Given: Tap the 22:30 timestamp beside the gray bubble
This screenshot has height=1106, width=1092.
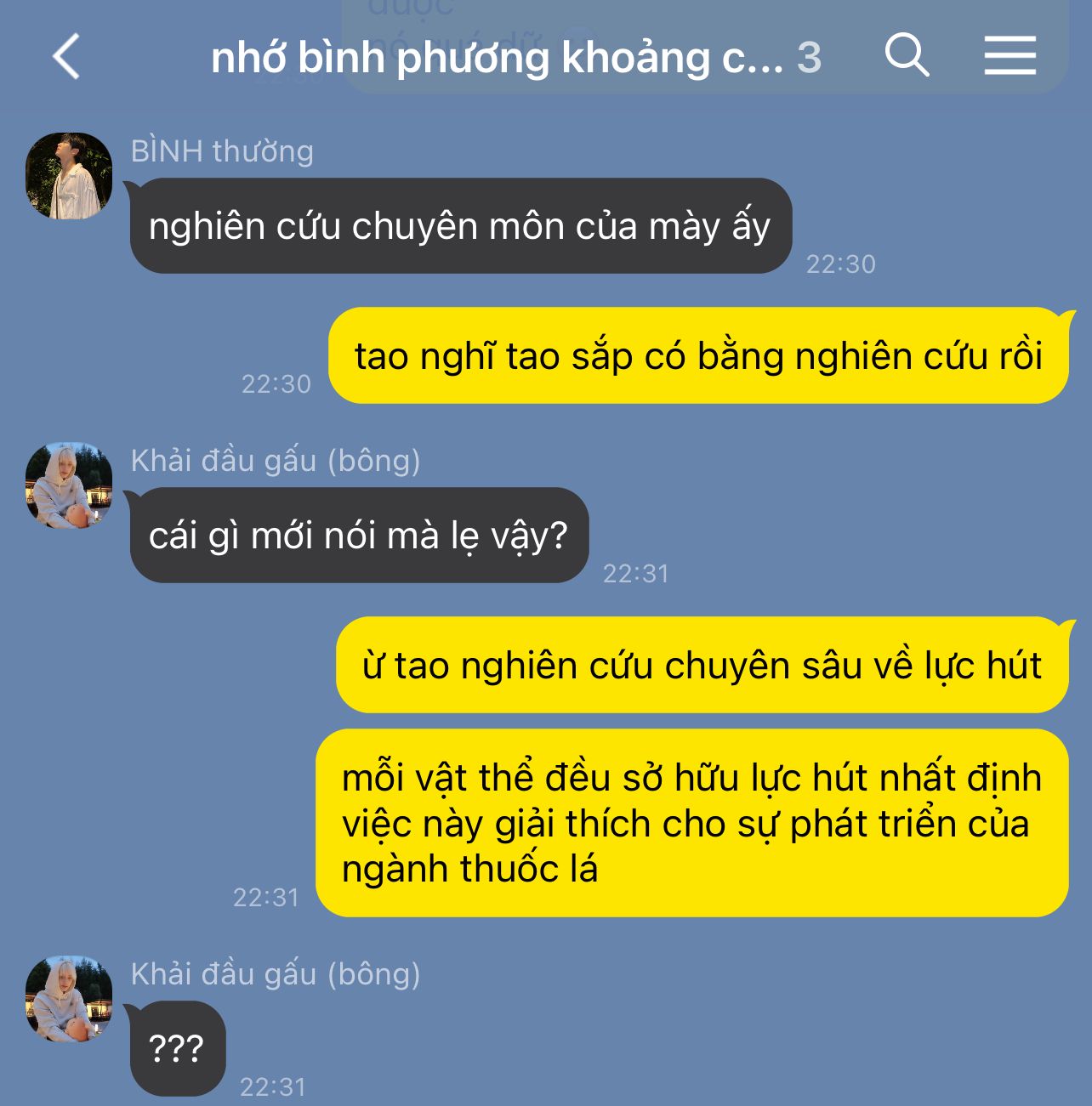Looking at the screenshot, I should (840, 264).
